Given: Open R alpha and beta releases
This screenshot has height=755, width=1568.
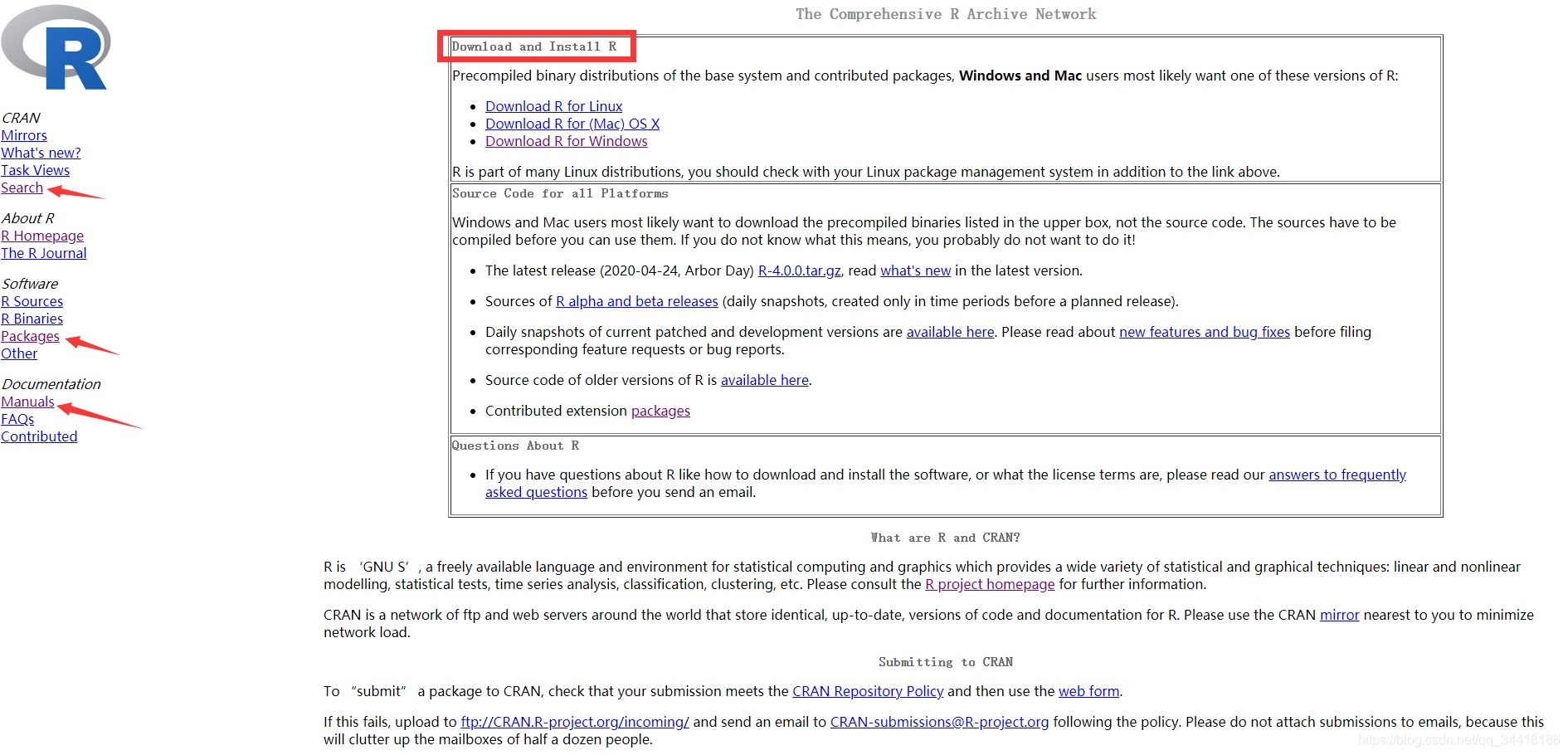Looking at the screenshot, I should 636,301.
